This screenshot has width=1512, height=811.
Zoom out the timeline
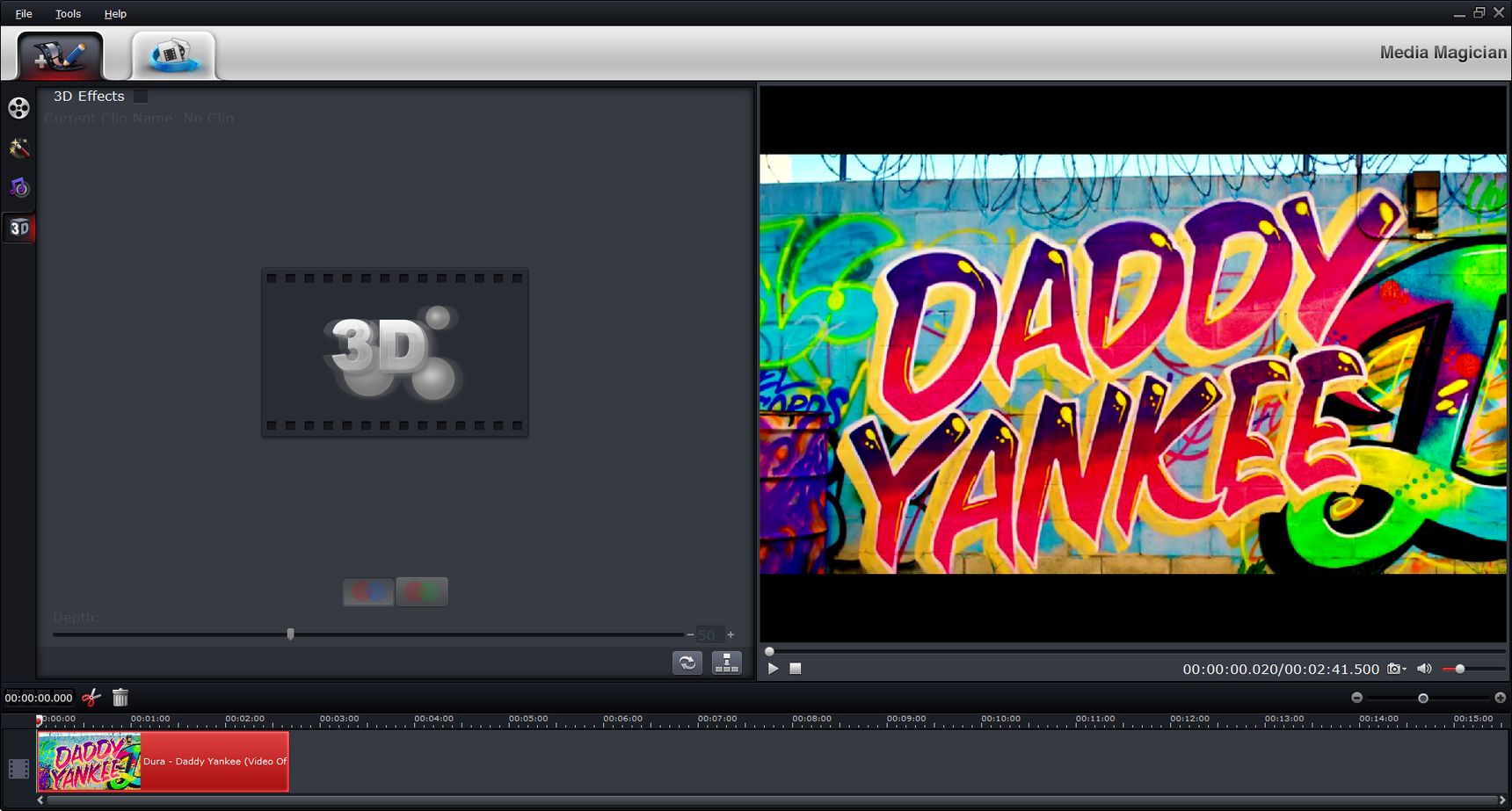pyautogui.click(x=1356, y=698)
